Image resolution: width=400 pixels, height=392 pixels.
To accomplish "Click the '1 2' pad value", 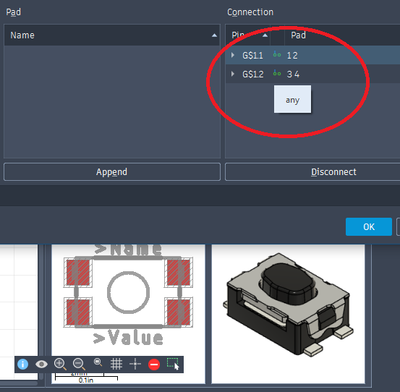I will [292, 55].
